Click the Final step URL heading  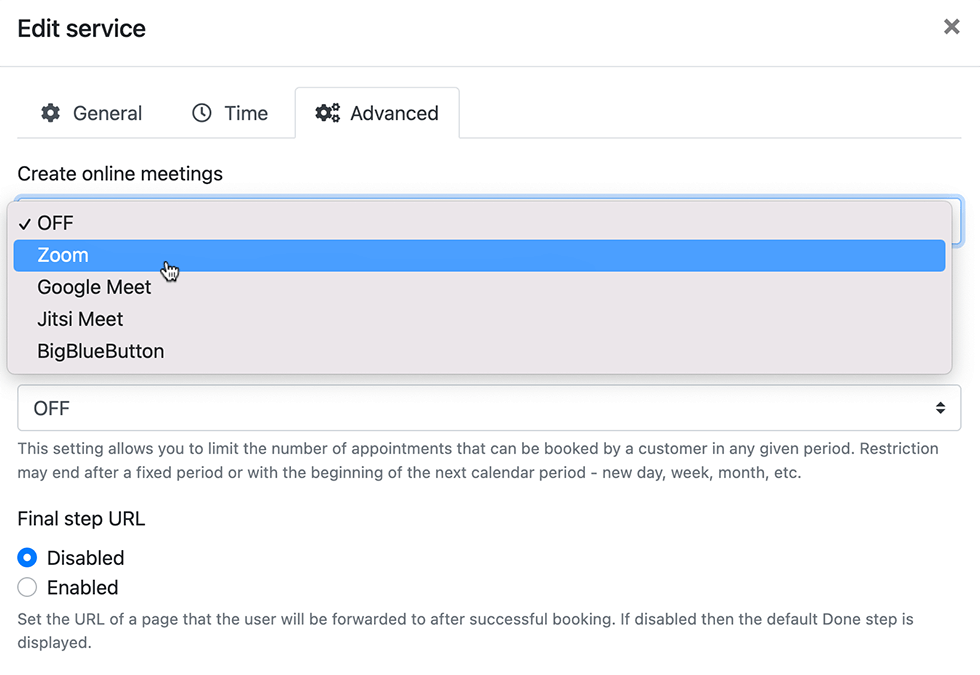pyautogui.click(x=81, y=518)
